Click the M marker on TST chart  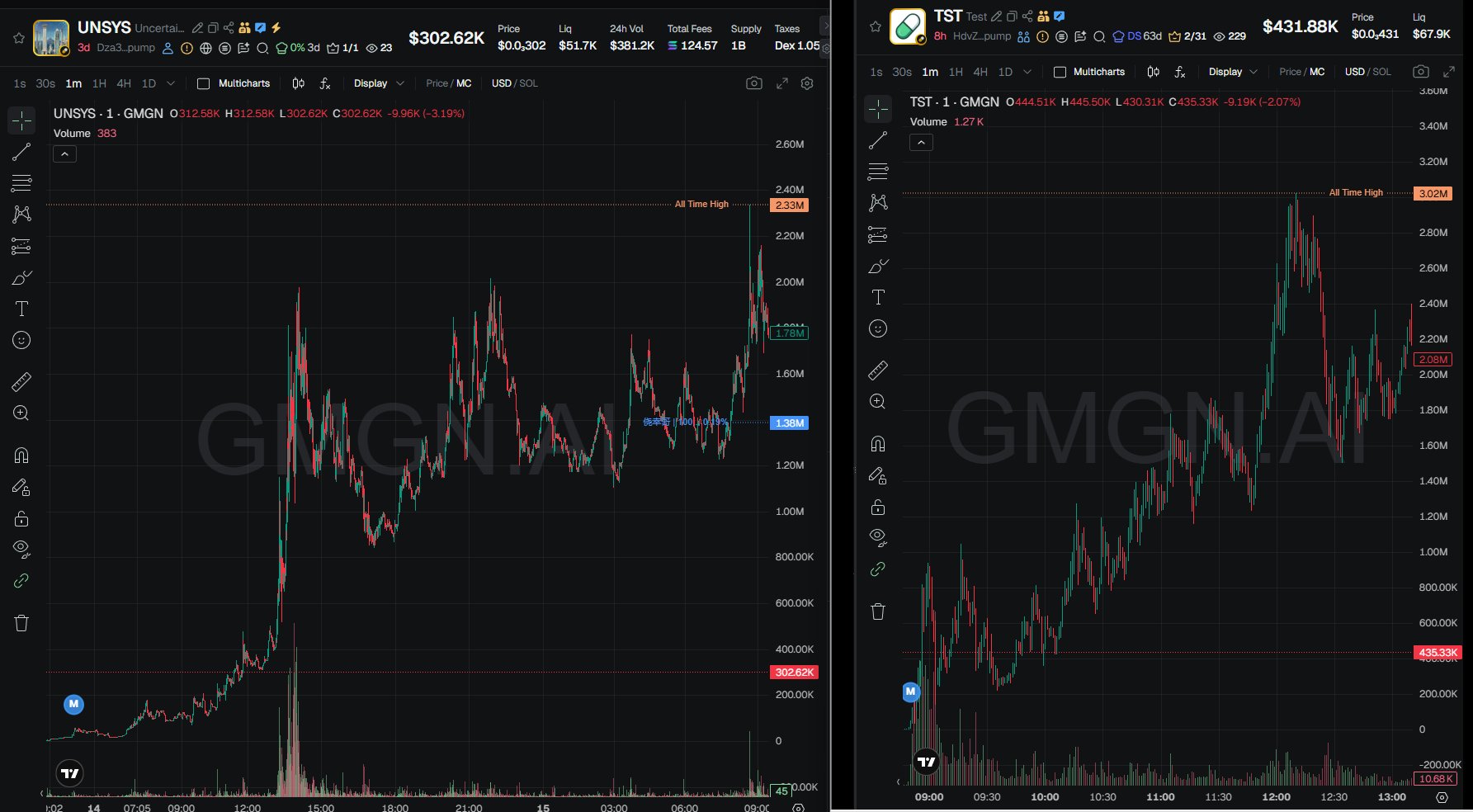pos(910,692)
